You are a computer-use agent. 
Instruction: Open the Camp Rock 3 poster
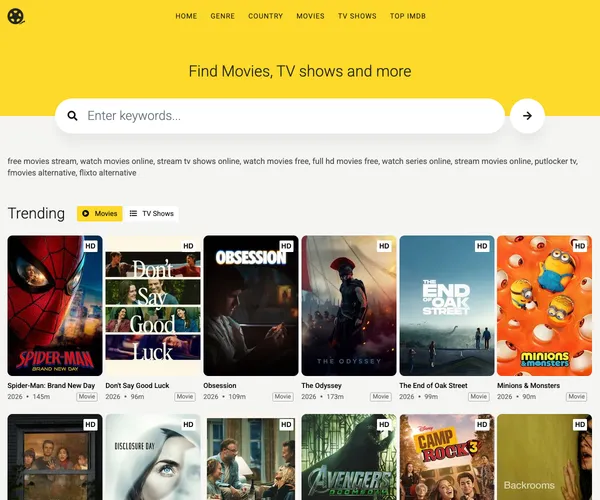tap(447, 457)
